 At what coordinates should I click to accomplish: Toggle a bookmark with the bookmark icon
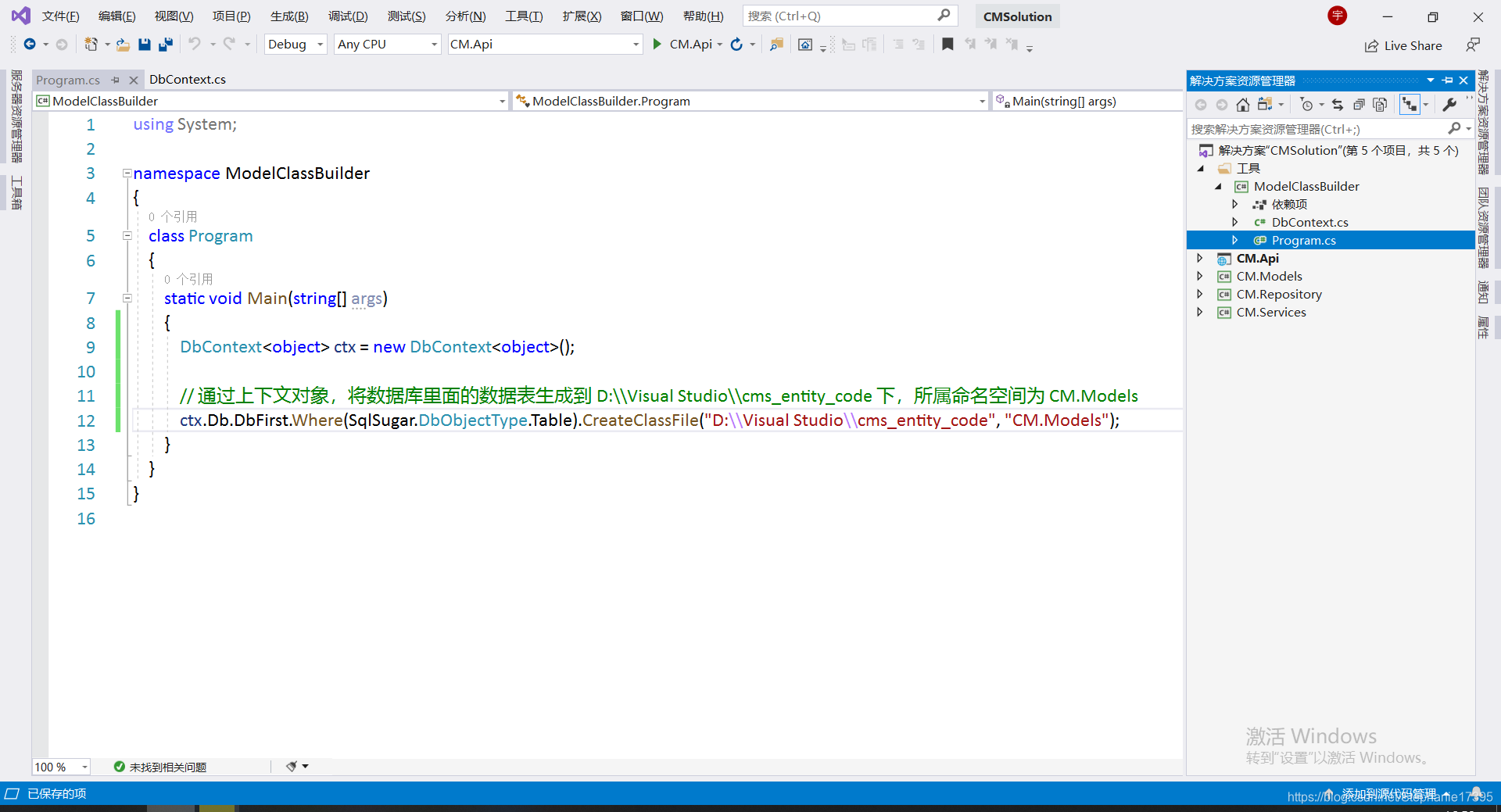click(948, 45)
